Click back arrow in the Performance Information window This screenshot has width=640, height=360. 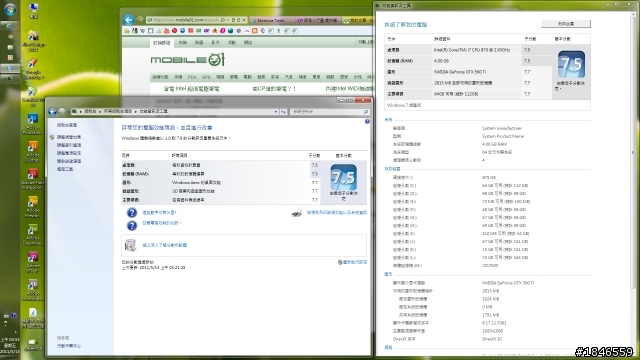[x=52, y=111]
